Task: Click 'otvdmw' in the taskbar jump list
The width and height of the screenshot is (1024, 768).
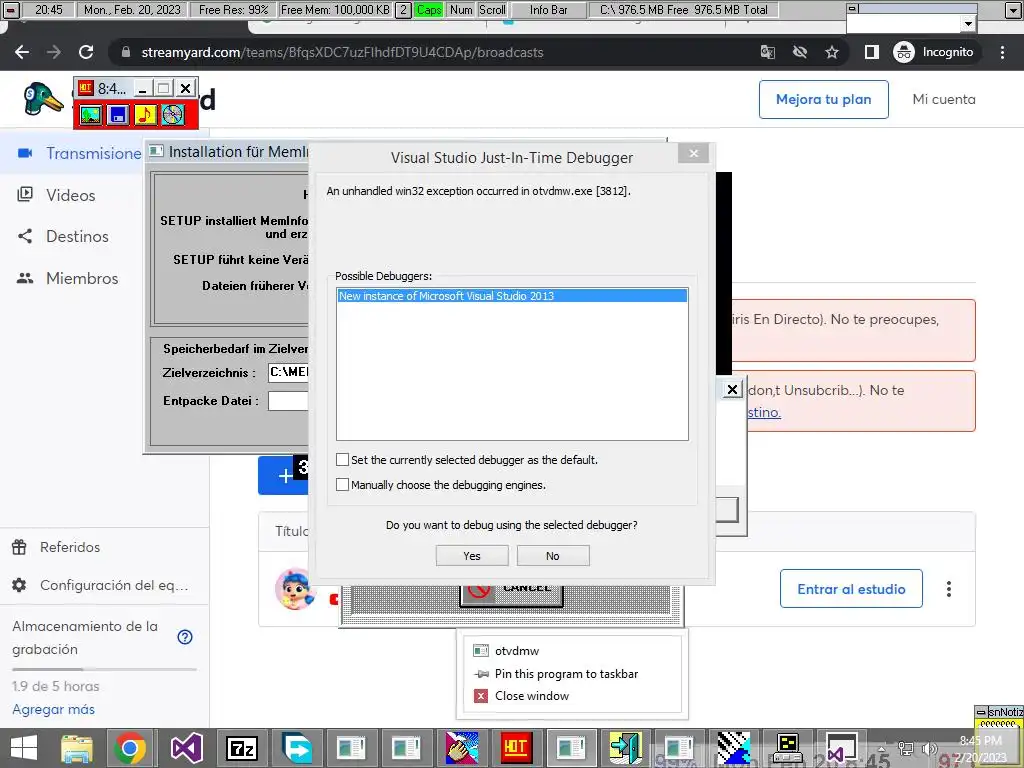Action: point(571,650)
